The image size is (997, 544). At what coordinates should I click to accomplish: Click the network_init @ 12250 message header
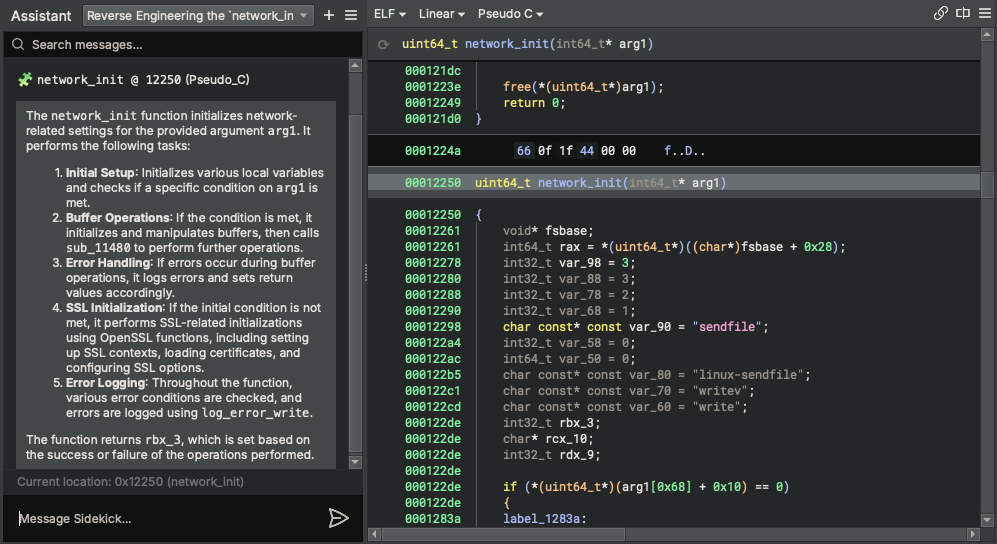click(143, 79)
